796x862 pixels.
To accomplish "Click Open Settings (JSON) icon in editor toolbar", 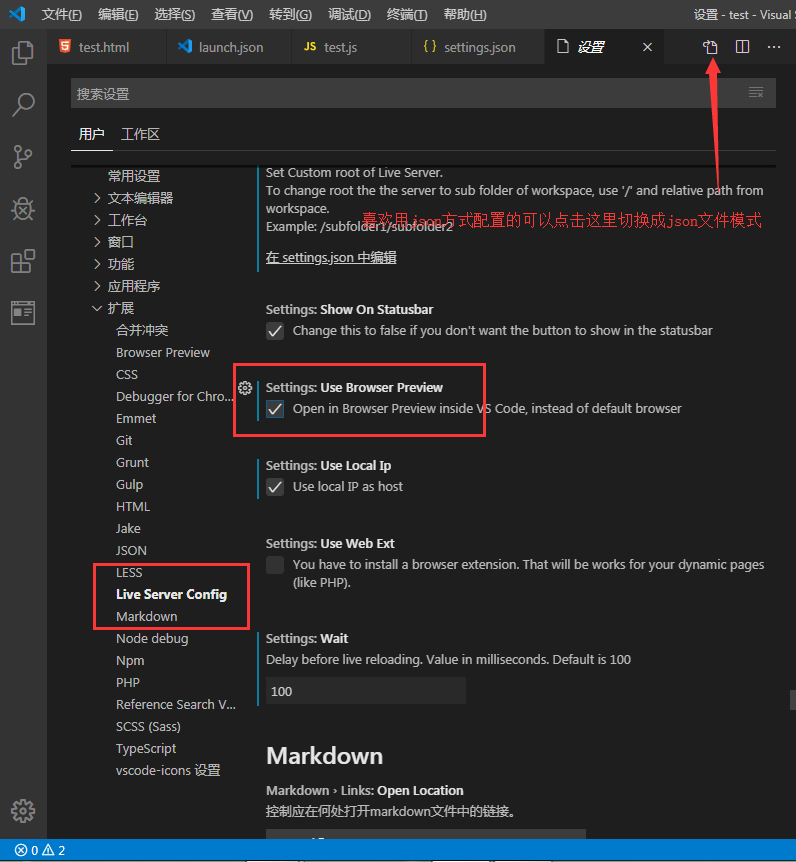I will coord(710,47).
